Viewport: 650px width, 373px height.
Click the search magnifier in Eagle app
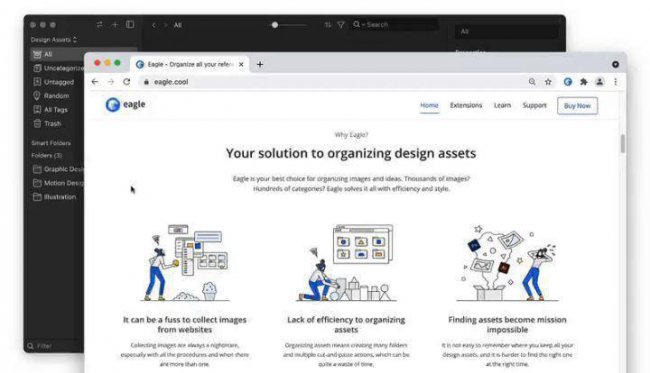click(x=356, y=24)
